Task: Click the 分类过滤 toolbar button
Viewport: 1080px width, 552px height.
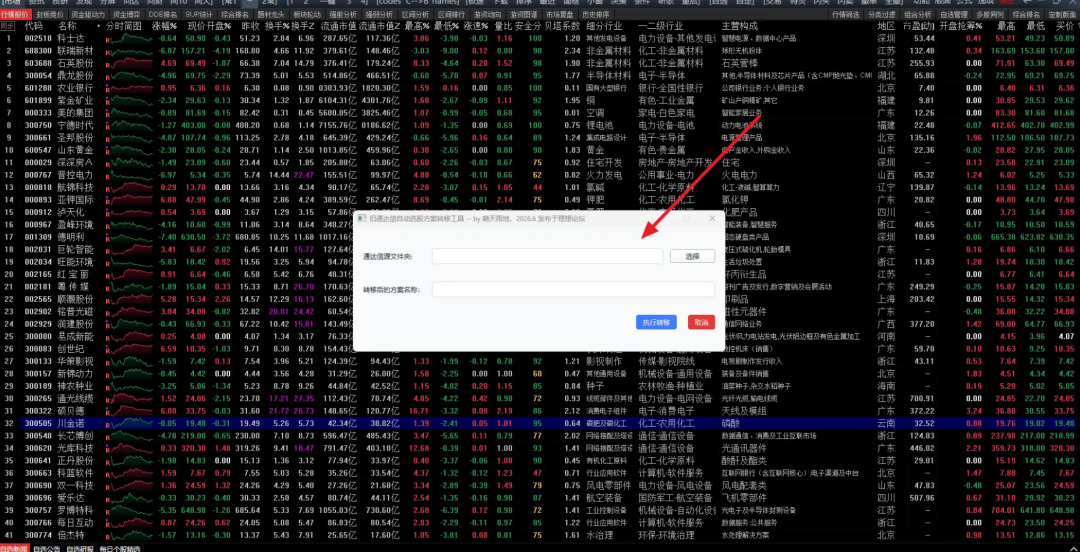Action: click(882, 14)
